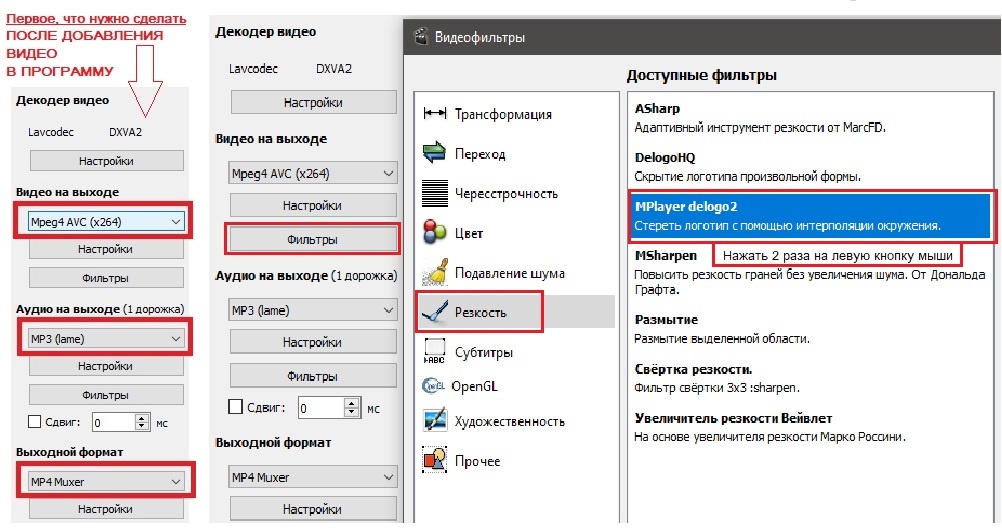Click Настройки below MP4 Muxer, smaller left panel

pos(106,509)
